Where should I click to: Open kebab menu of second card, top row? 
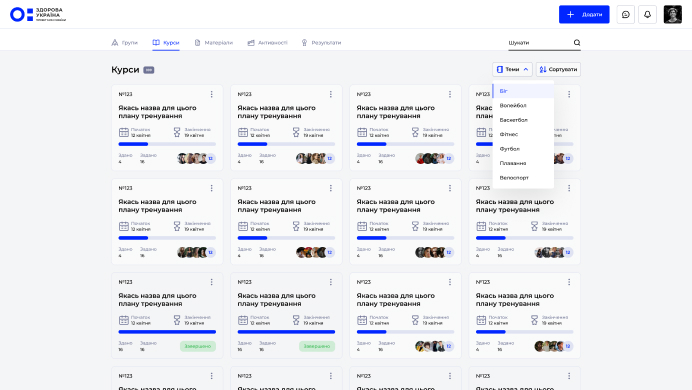point(331,94)
